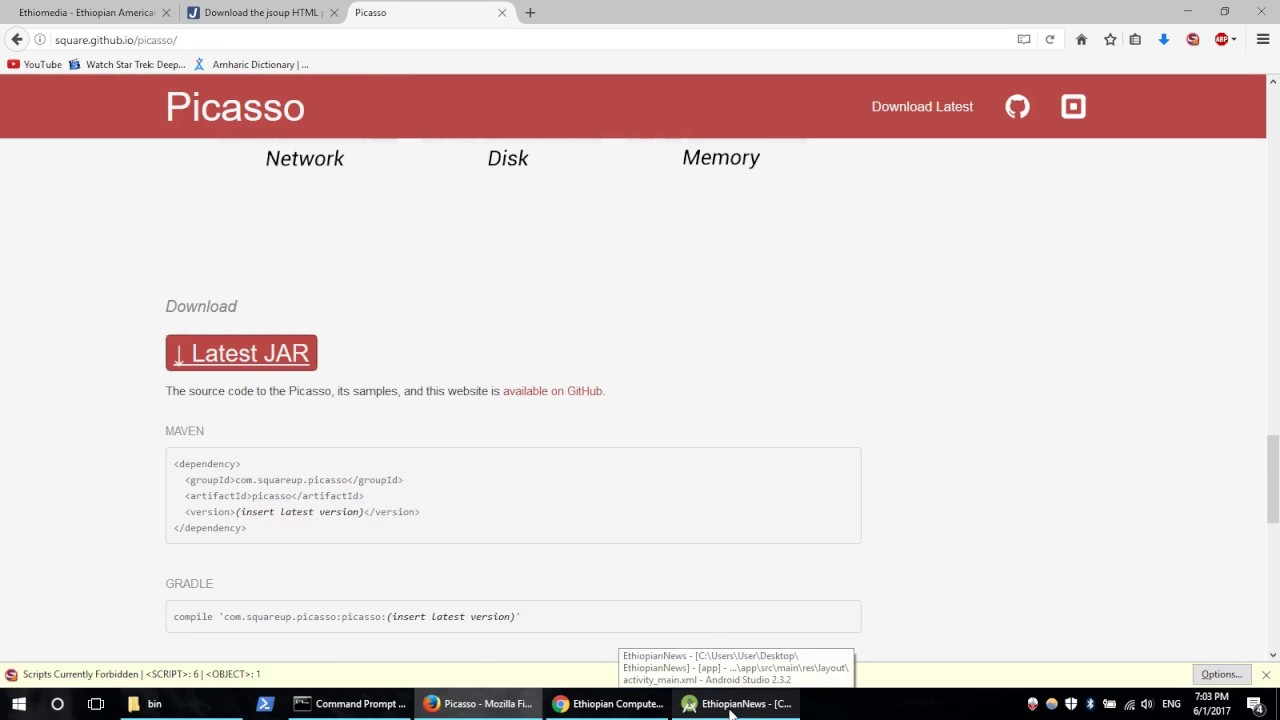Image resolution: width=1280 pixels, height=720 pixels.
Task: Close the Download jsoup HTML tab
Action: pos(334,13)
